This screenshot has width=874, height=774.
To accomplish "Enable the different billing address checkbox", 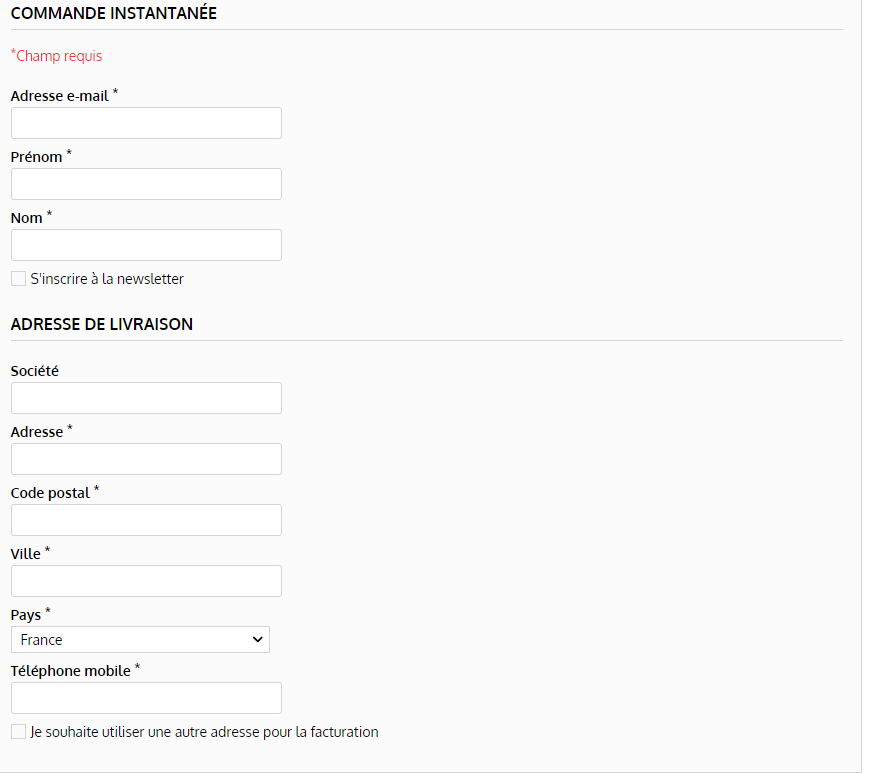I will click(x=18, y=732).
